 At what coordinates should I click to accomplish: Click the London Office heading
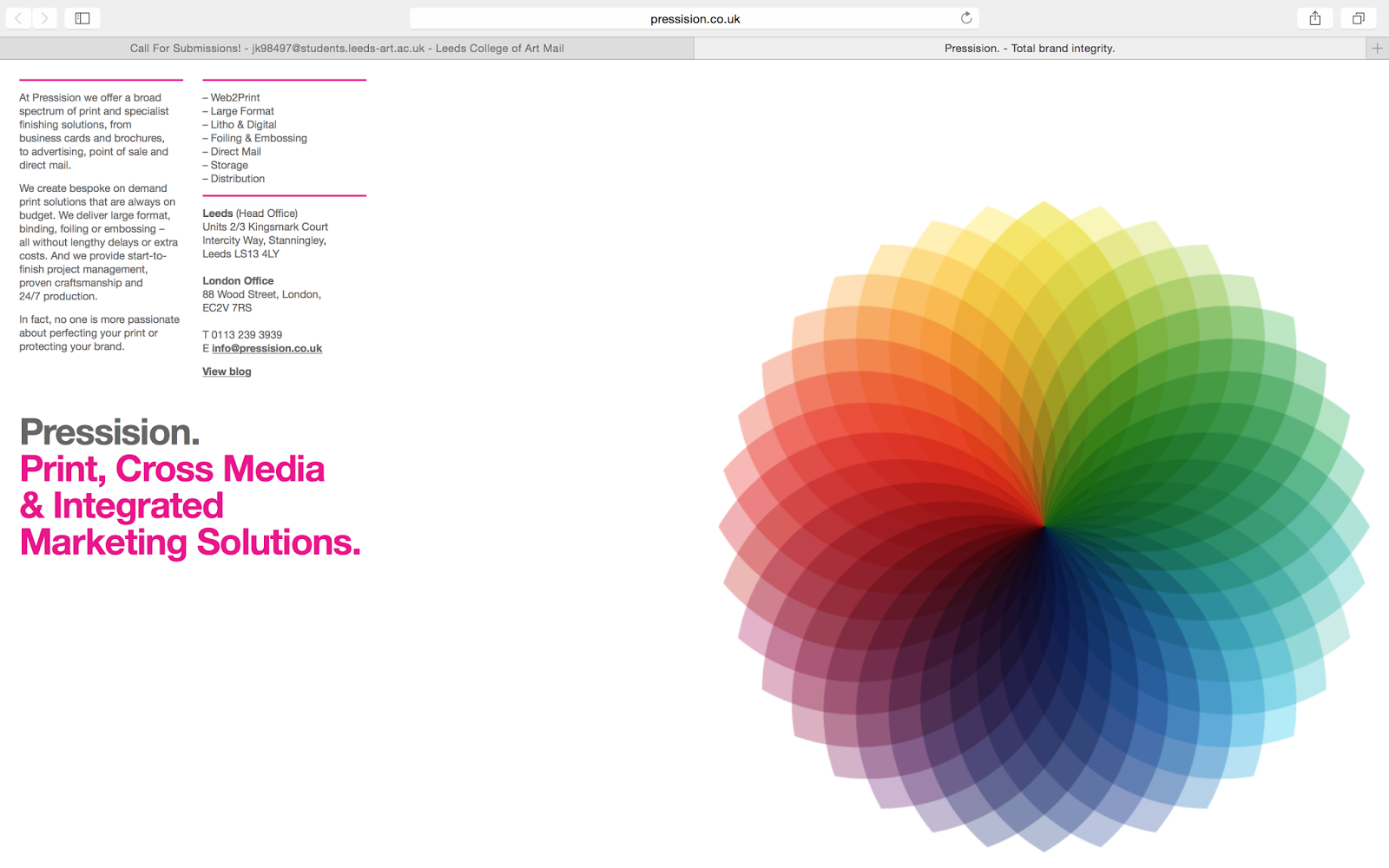click(x=238, y=280)
